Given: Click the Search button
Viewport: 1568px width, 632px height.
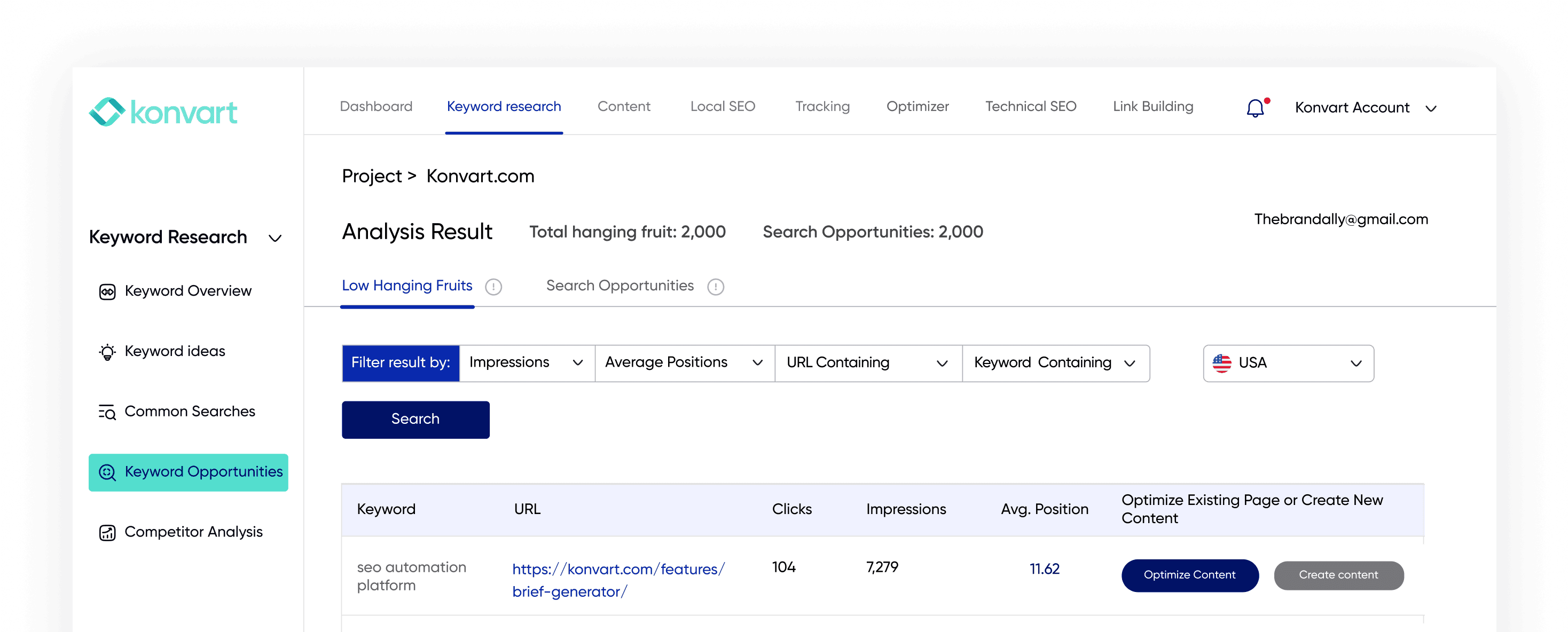Looking at the screenshot, I should (415, 419).
